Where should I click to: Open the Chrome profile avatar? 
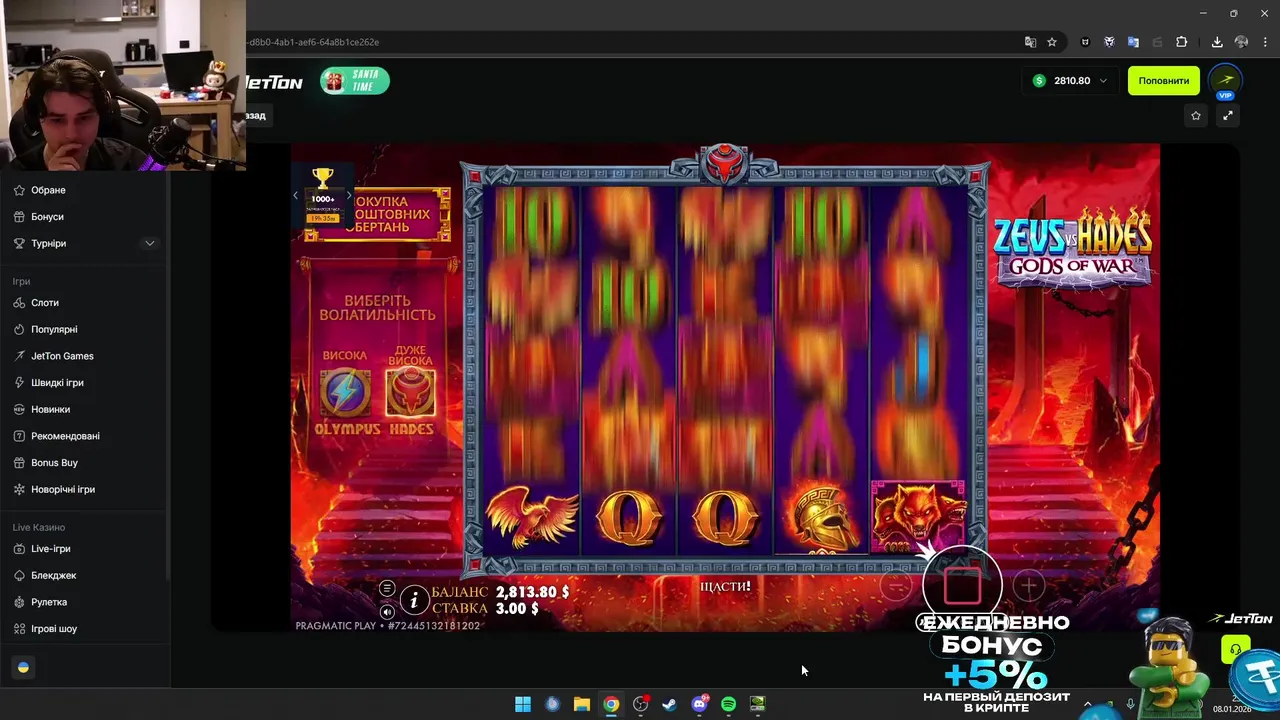point(1241,42)
